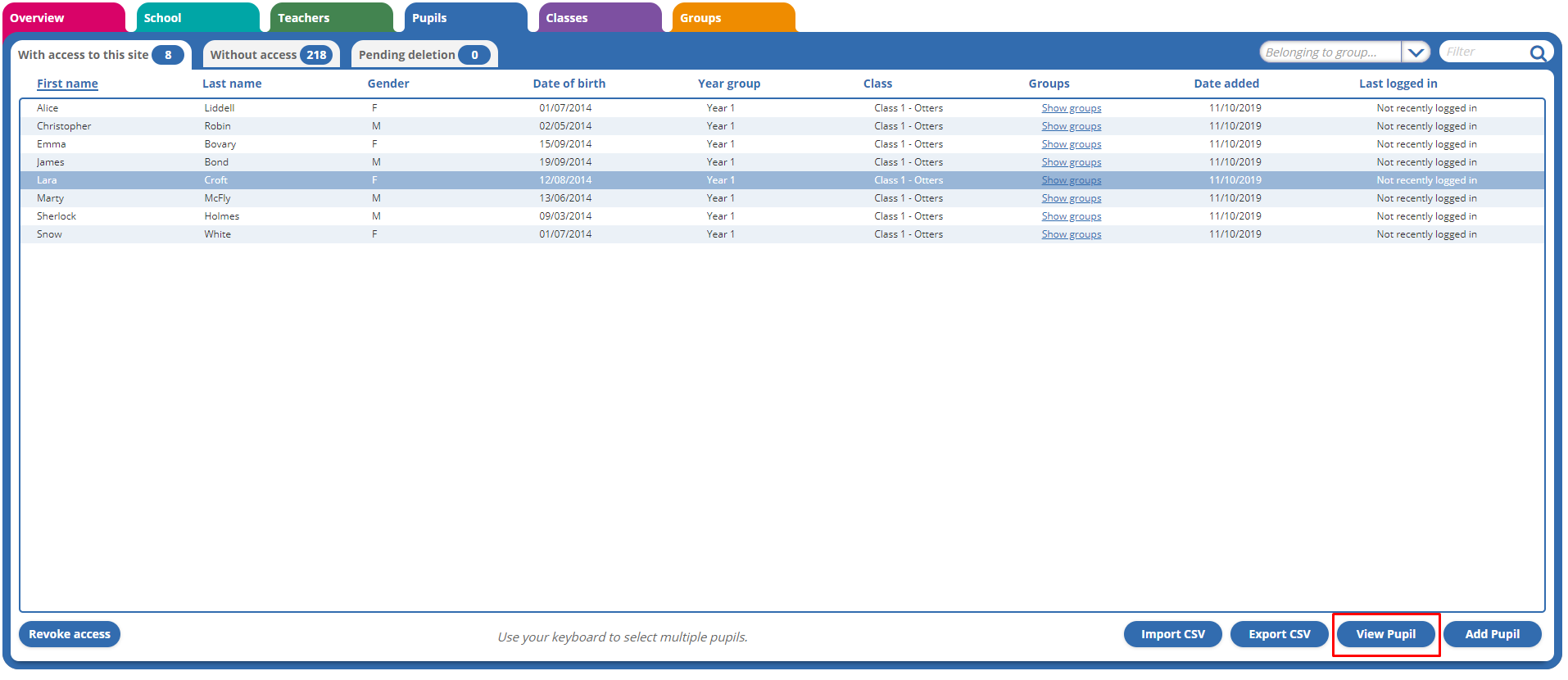Revoke access for selected pupil
This screenshot has width=1568, height=680.
click(70, 634)
